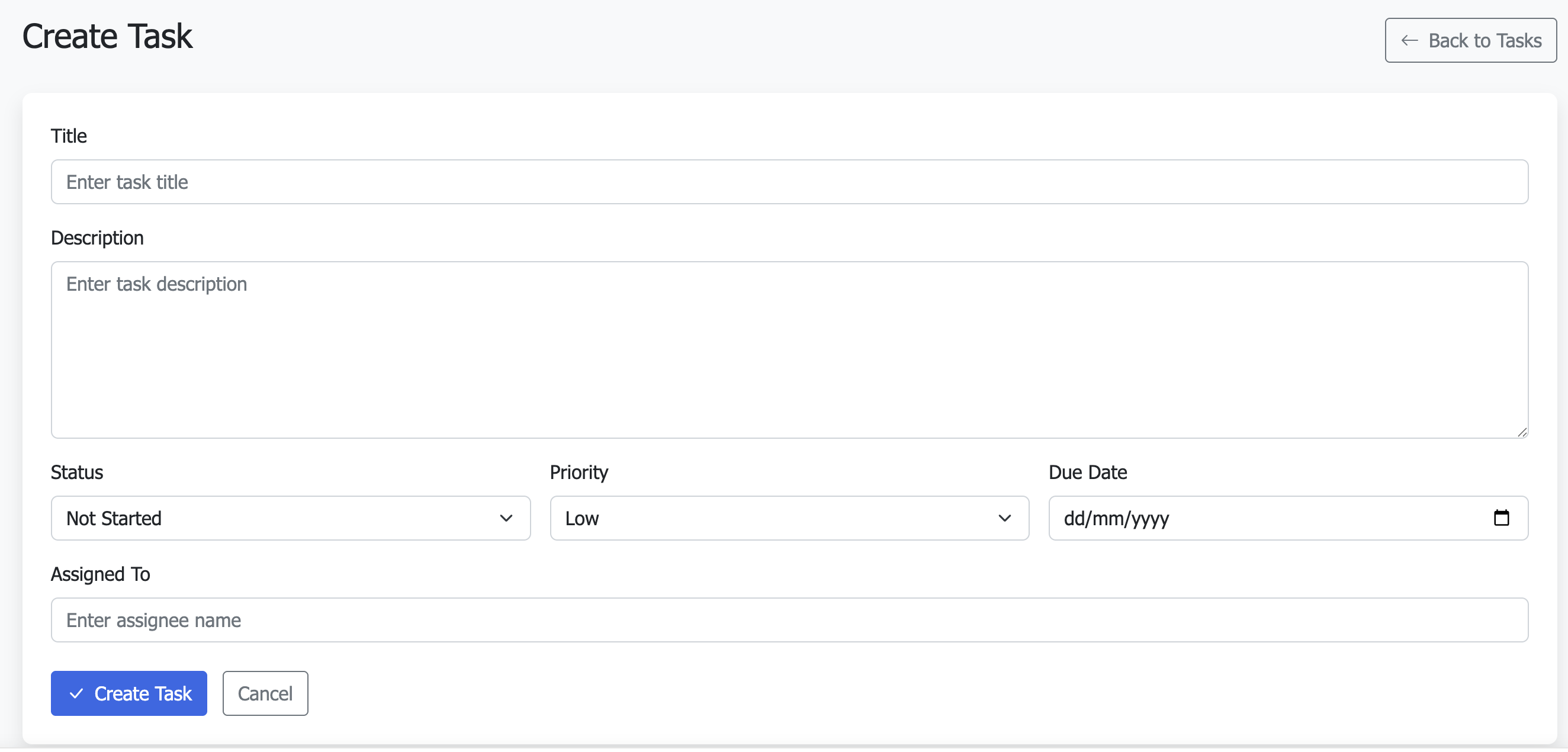Click the Description field label

[97, 237]
